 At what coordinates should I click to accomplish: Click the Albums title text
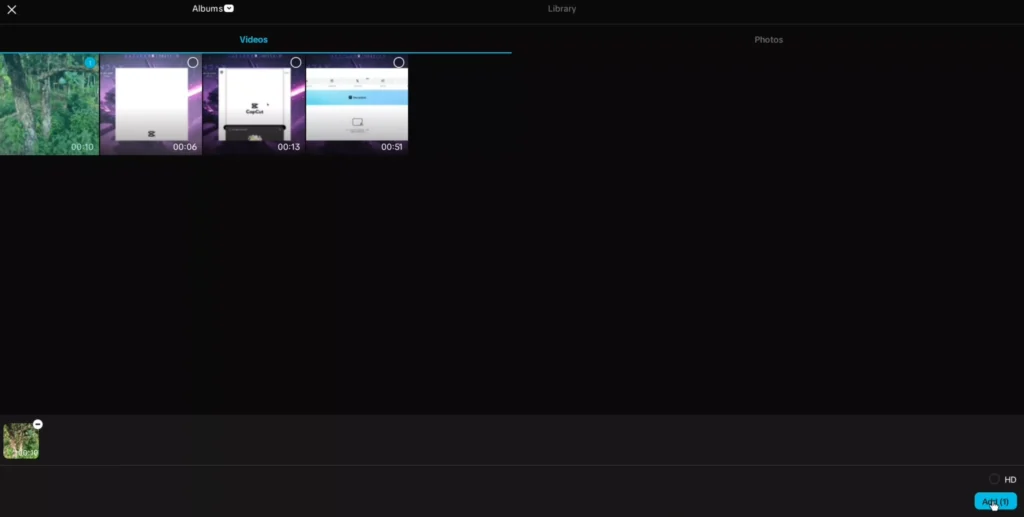[207, 9]
